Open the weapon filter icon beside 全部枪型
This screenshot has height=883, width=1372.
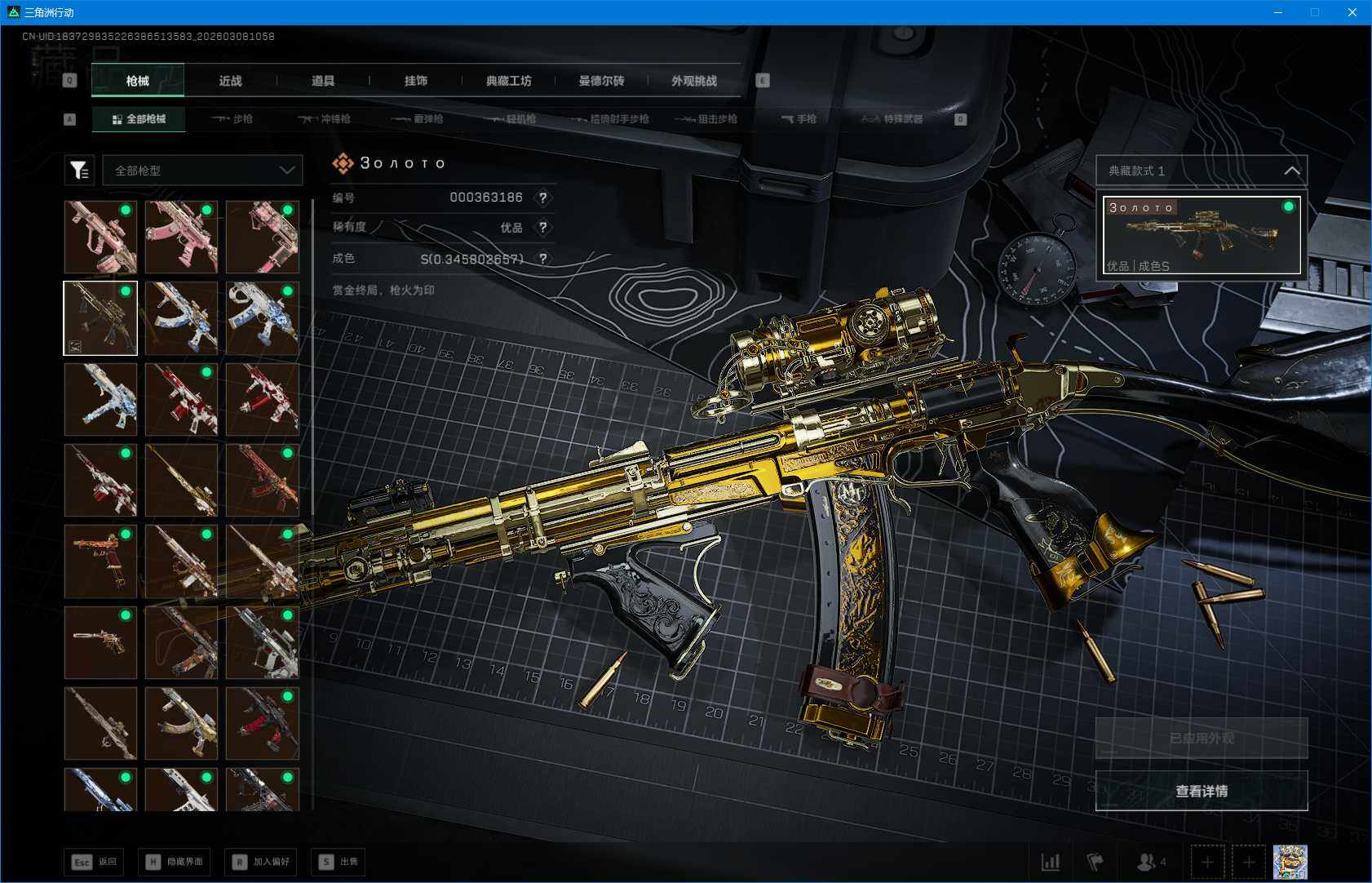click(79, 170)
